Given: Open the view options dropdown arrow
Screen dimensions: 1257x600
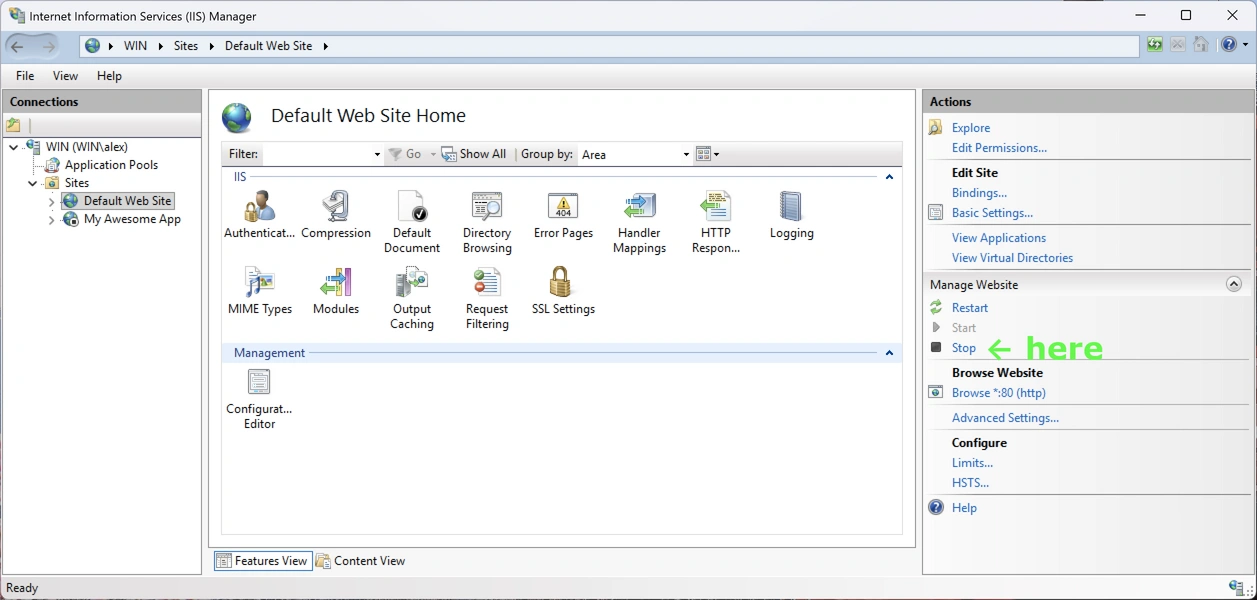Looking at the screenshot, I should 717,154.
